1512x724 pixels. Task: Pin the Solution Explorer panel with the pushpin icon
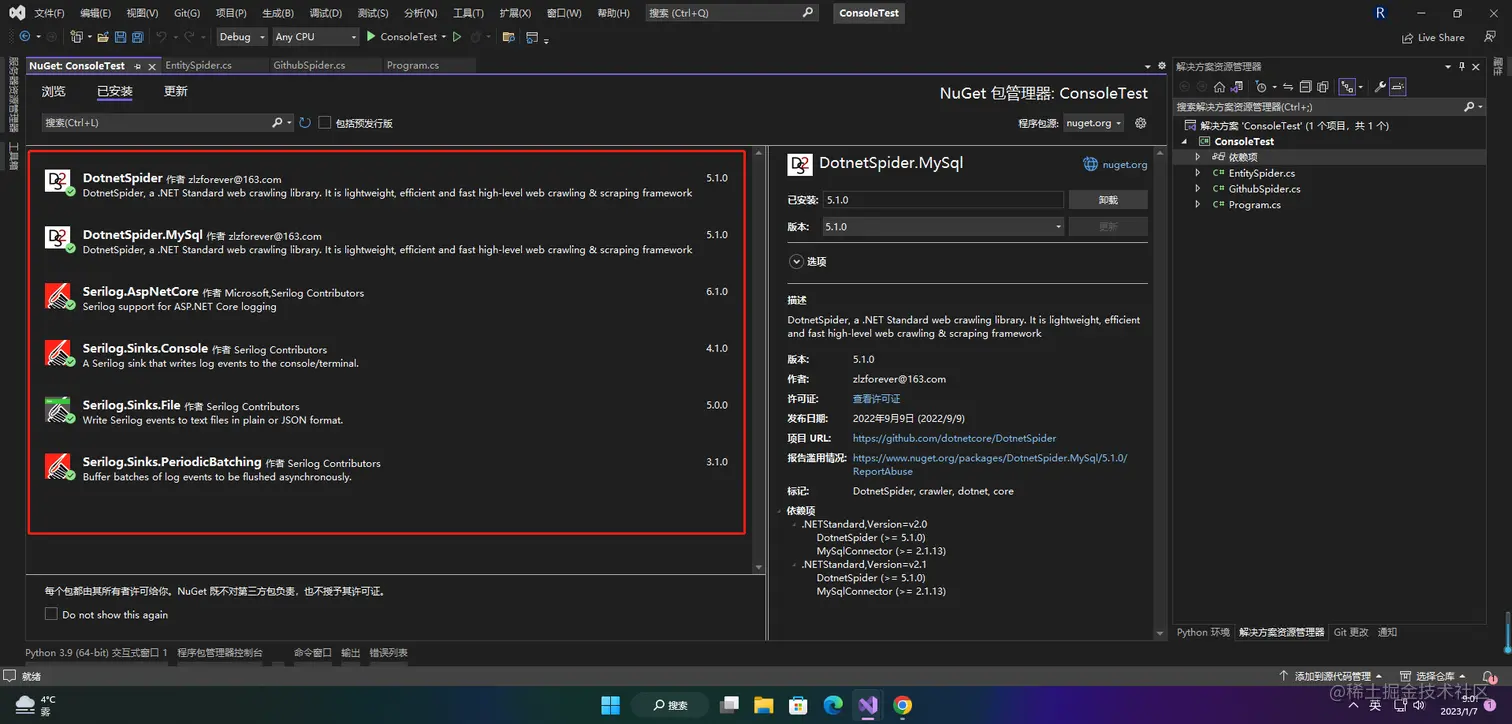coord(1462,67)
